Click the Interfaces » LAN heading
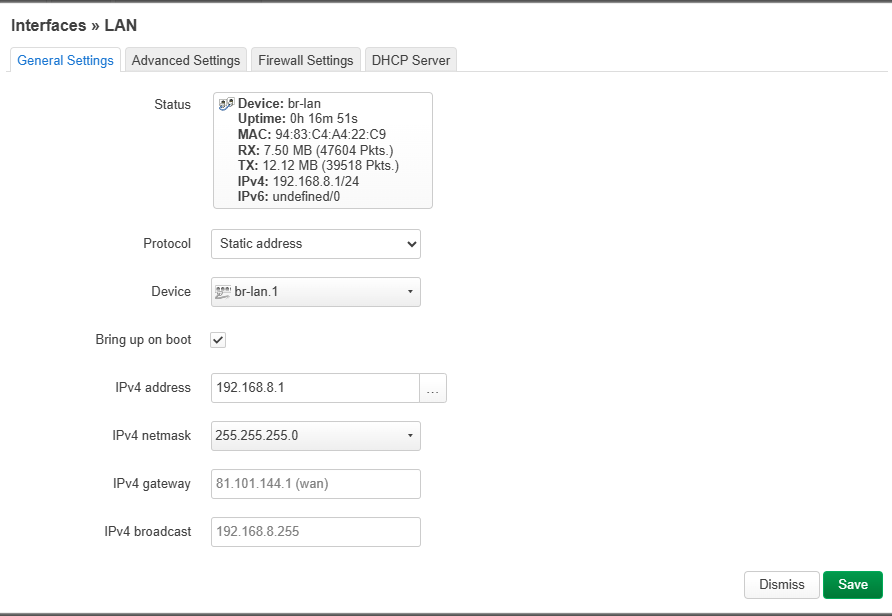 (74, 26)
